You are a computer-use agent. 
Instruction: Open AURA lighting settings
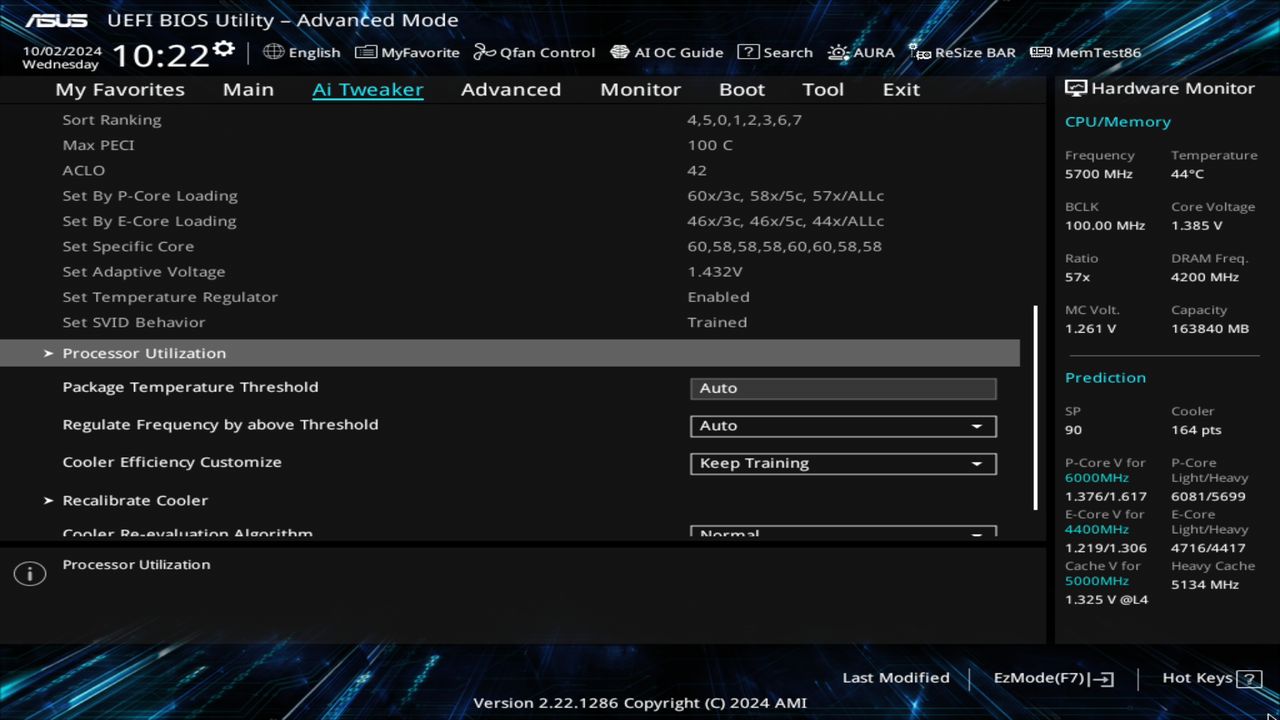[861, 52]
